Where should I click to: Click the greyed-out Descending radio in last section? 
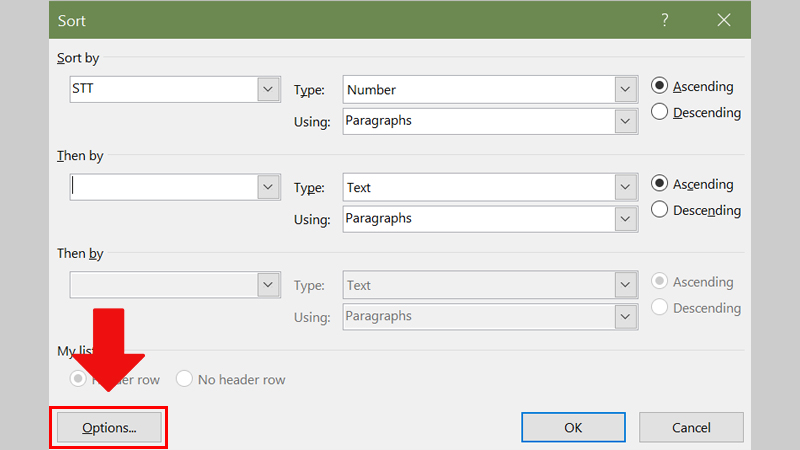[660, 308]
